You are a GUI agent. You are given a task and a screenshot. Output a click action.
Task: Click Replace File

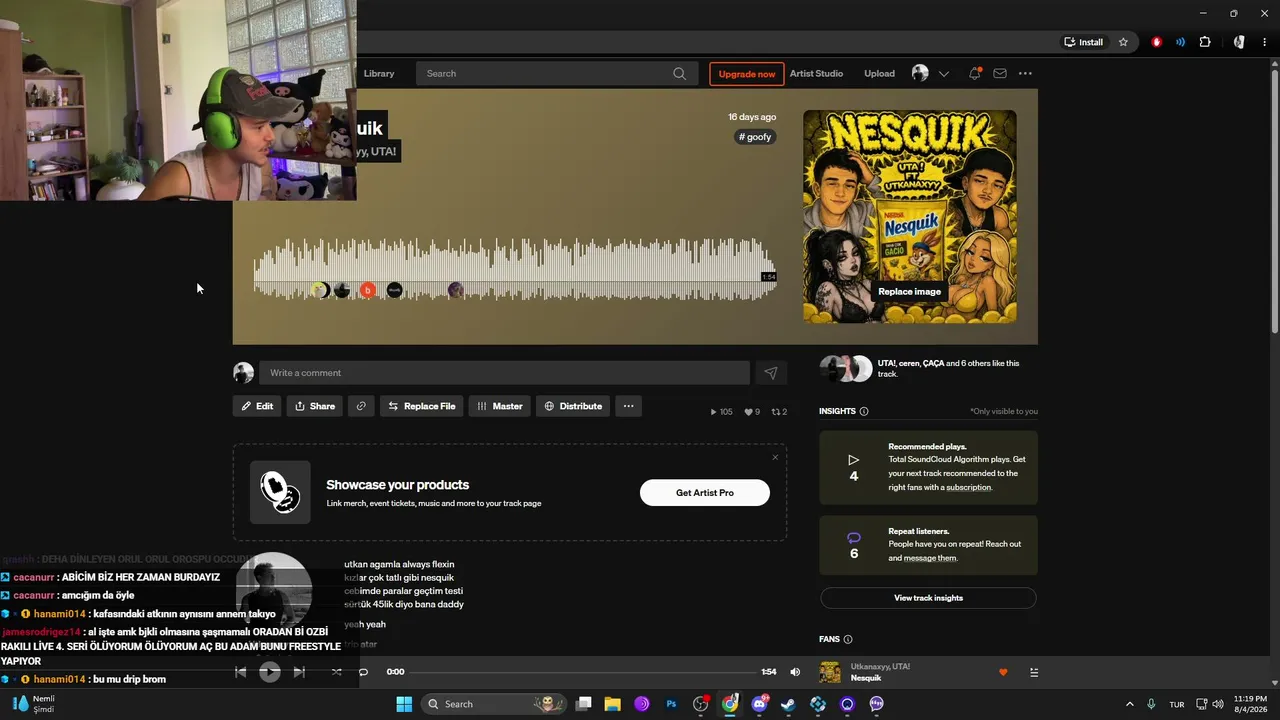pos(421,406)
